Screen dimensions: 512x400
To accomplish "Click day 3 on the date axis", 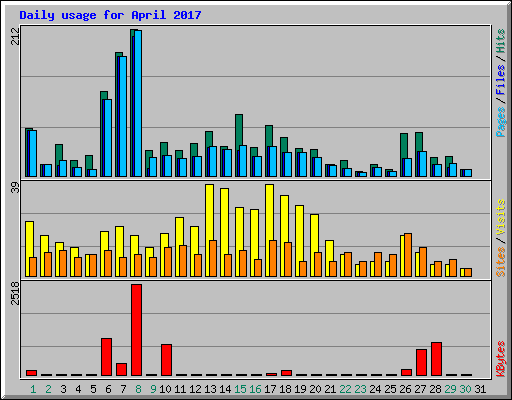I will click(x=63, y=389).
